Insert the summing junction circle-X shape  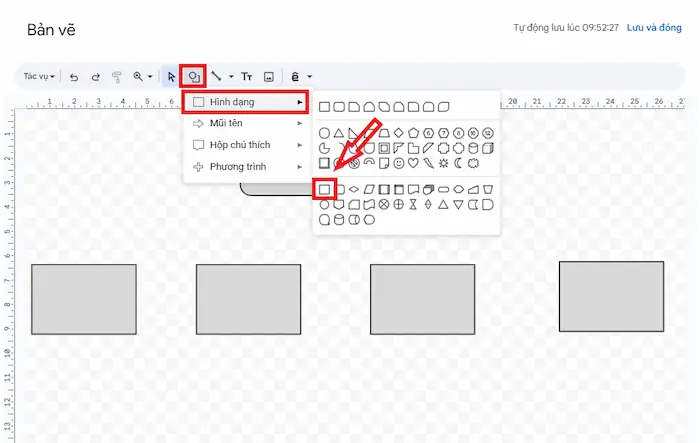click(384, 205)
